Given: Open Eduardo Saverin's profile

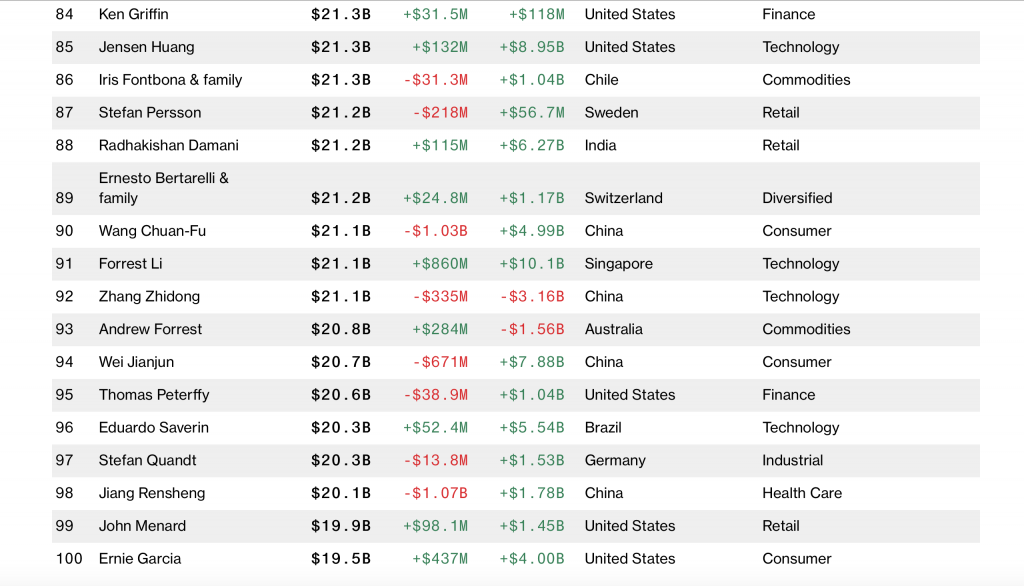Looking at the screenshot, I should pyautogui.click(x=153, y=428).
